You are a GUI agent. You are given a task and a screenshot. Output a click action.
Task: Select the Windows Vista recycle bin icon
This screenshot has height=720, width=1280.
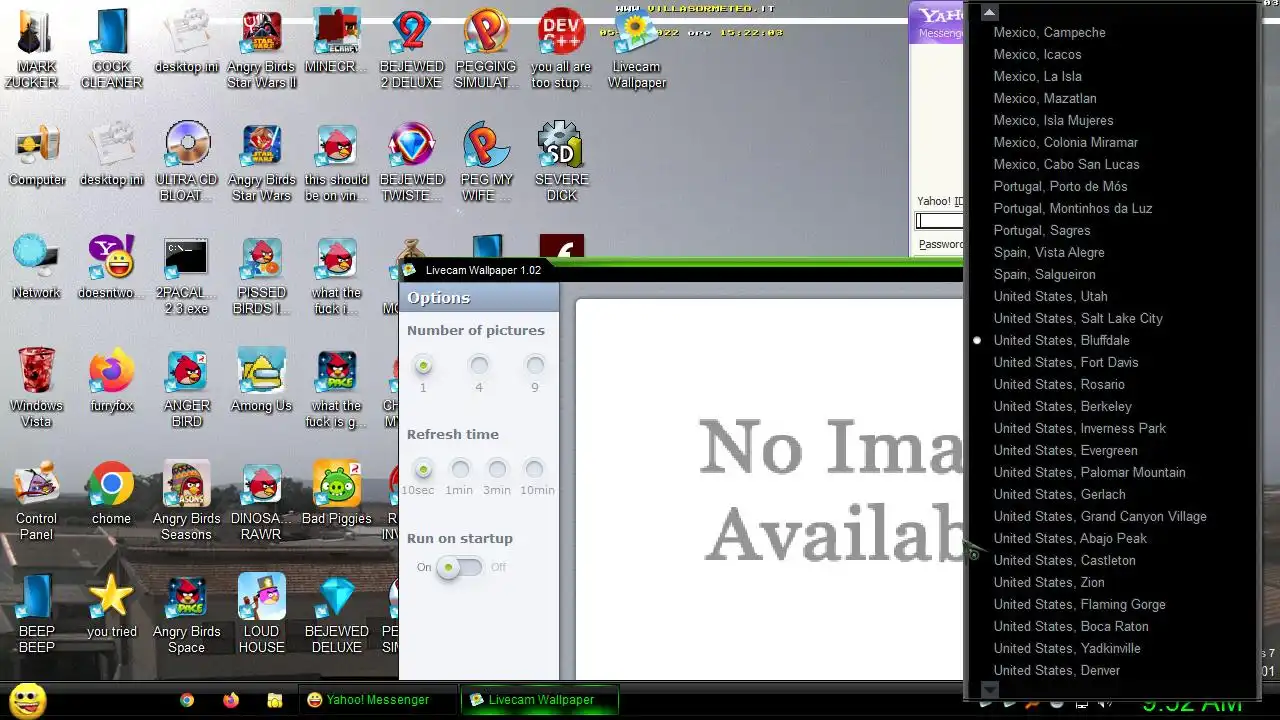coord(37,389)
